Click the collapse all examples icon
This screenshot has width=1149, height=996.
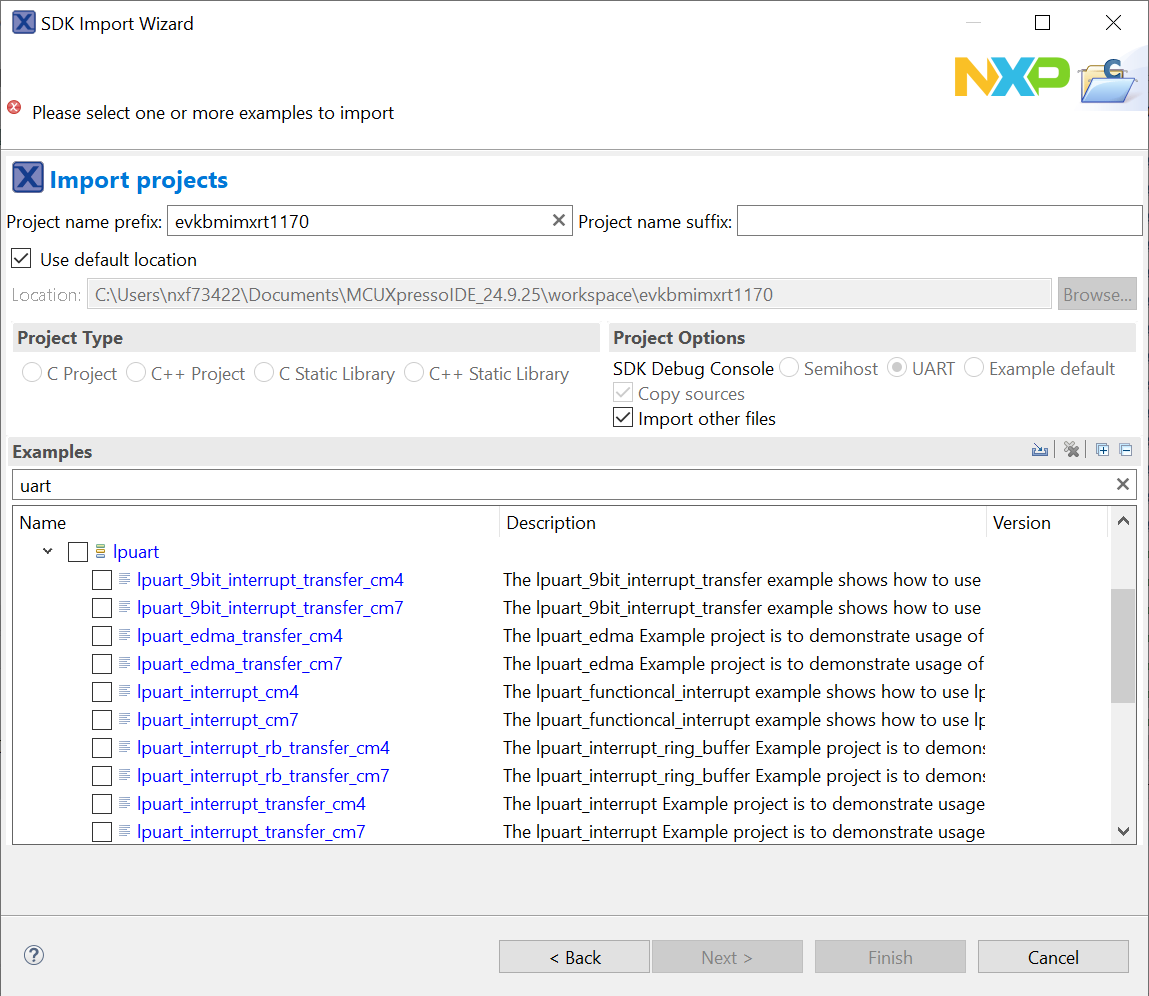tap(1125, 451)
